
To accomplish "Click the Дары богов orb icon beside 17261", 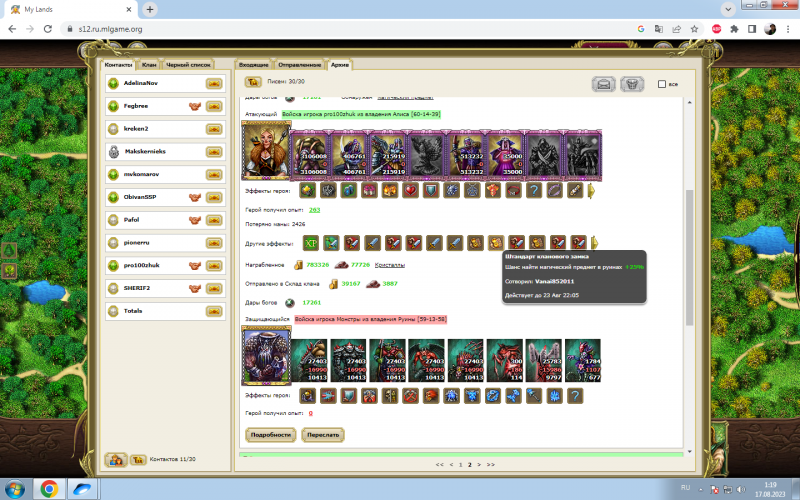I will 289,303.
